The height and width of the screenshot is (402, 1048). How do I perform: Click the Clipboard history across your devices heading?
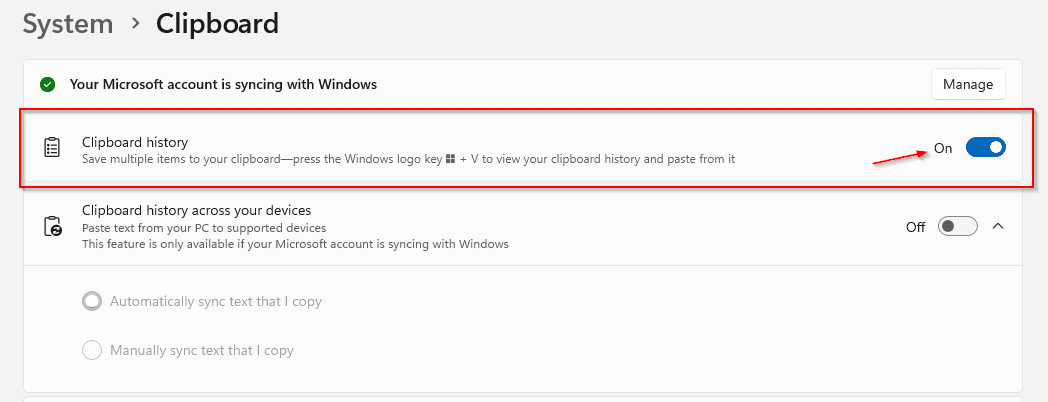[196, 211]
